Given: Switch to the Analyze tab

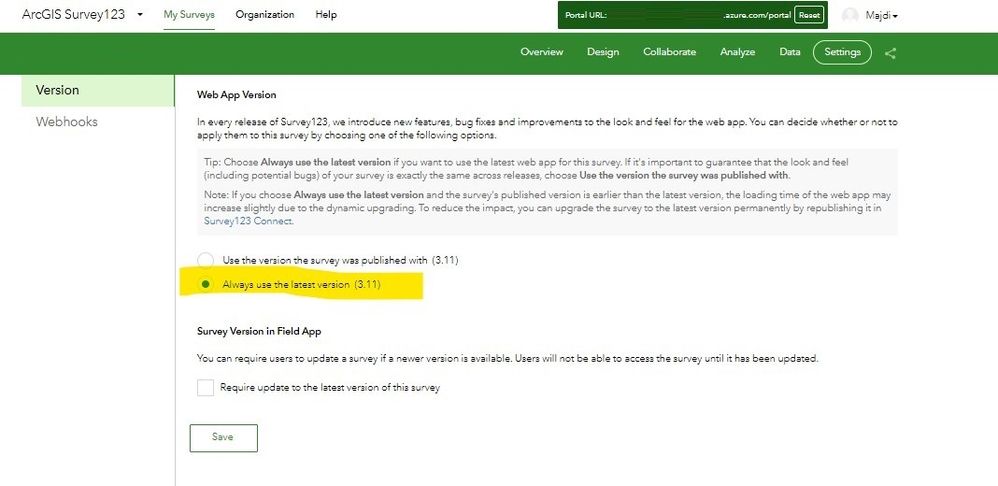Looking at the screenshot, I should click(x=738, y=52).
